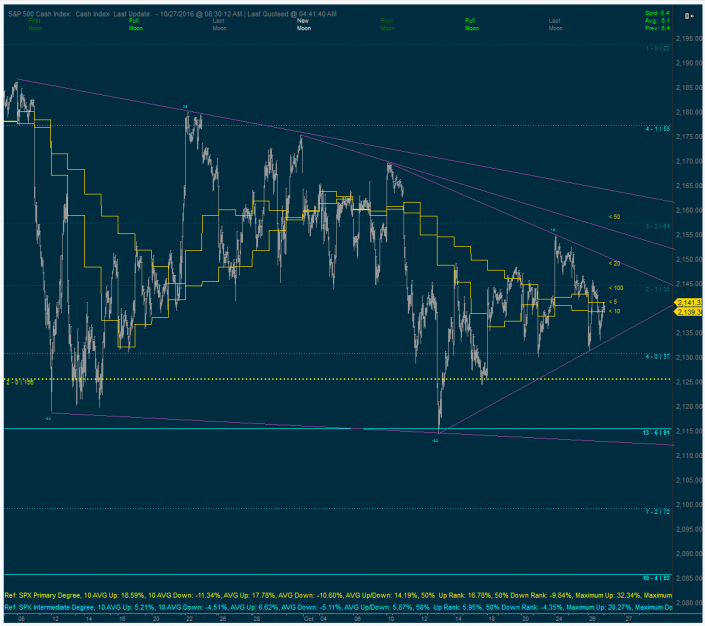Viewport: 705px width, 626px height.
Task: Click the 2,160.00 price axis label
Action: [689, 210]
